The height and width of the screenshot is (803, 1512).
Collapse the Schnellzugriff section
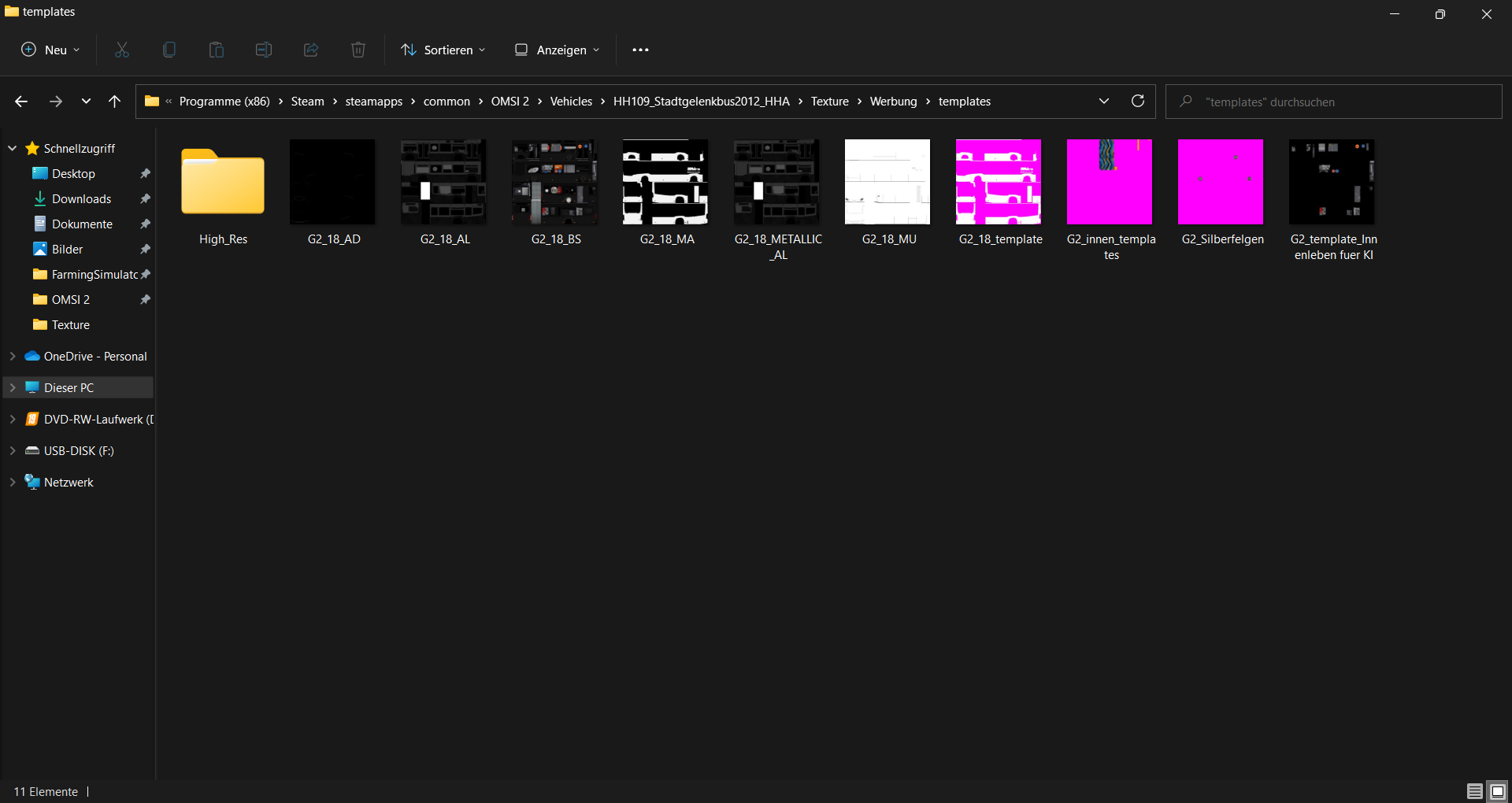pos(13,148)
